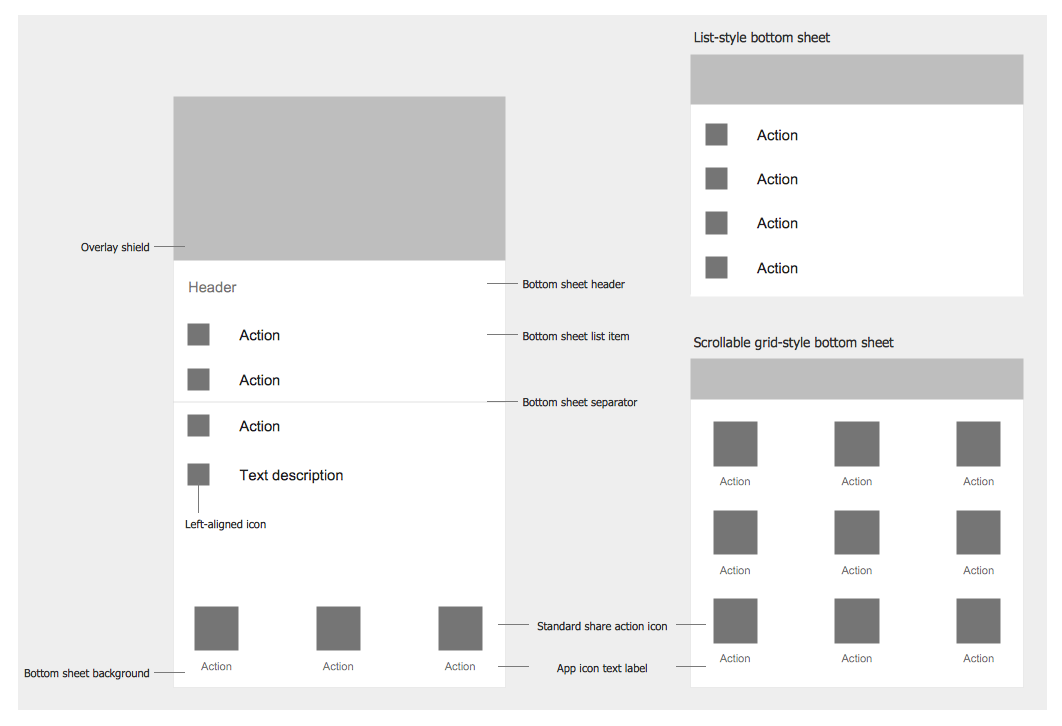Screen dimensions: 1062x726
Task: Click the Action caption under the main mockup's first share icon
Action: point(216,666)
